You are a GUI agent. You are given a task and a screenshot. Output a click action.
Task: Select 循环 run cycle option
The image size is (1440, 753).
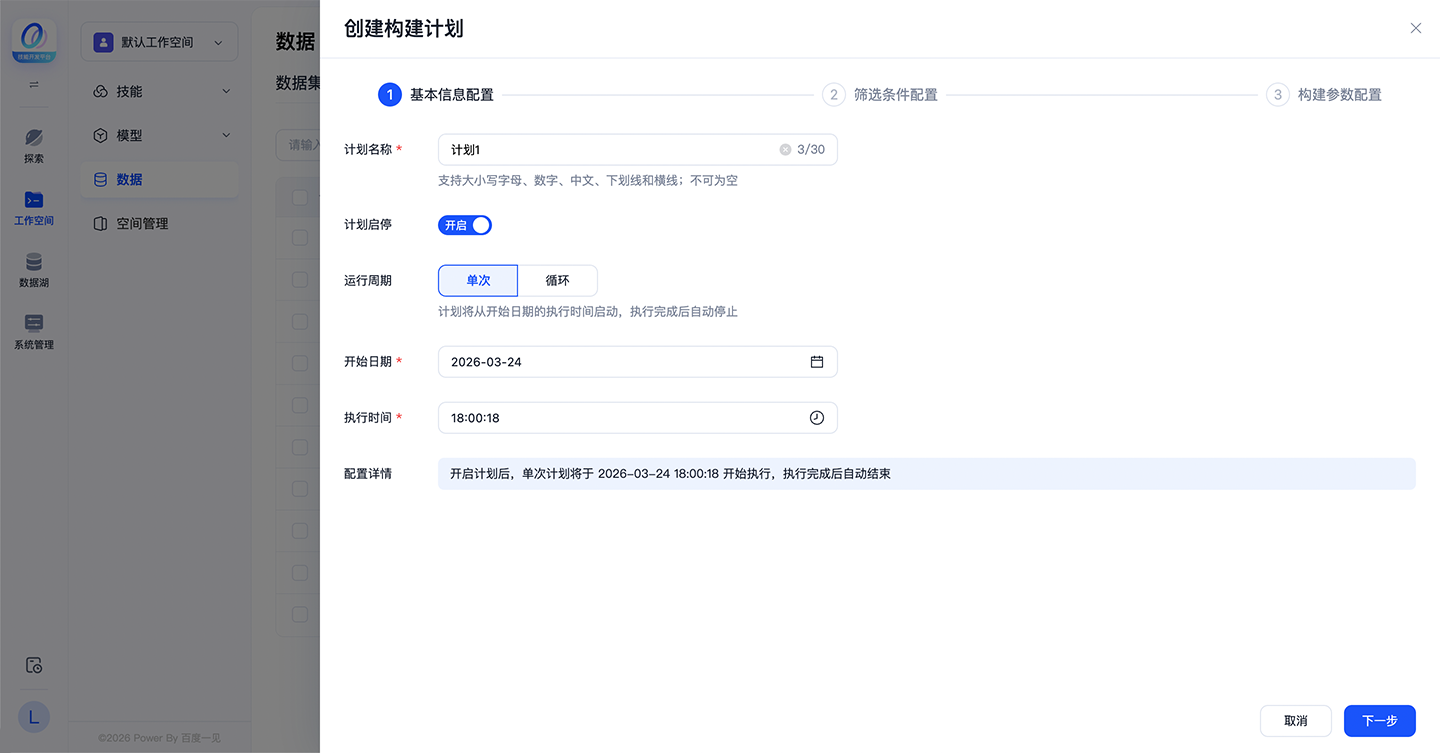click(558, 281)
